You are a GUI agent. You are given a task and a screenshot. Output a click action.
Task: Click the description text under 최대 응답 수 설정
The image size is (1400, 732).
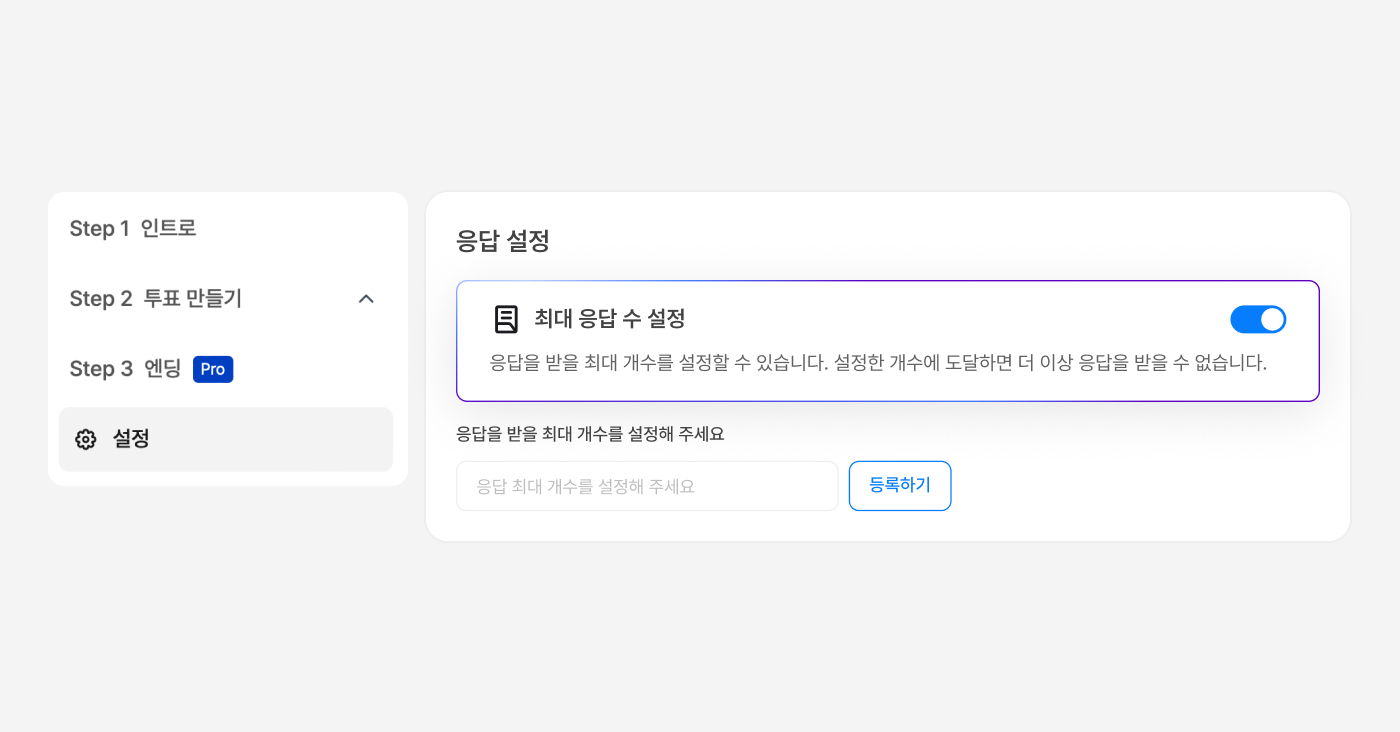(878, 363)
